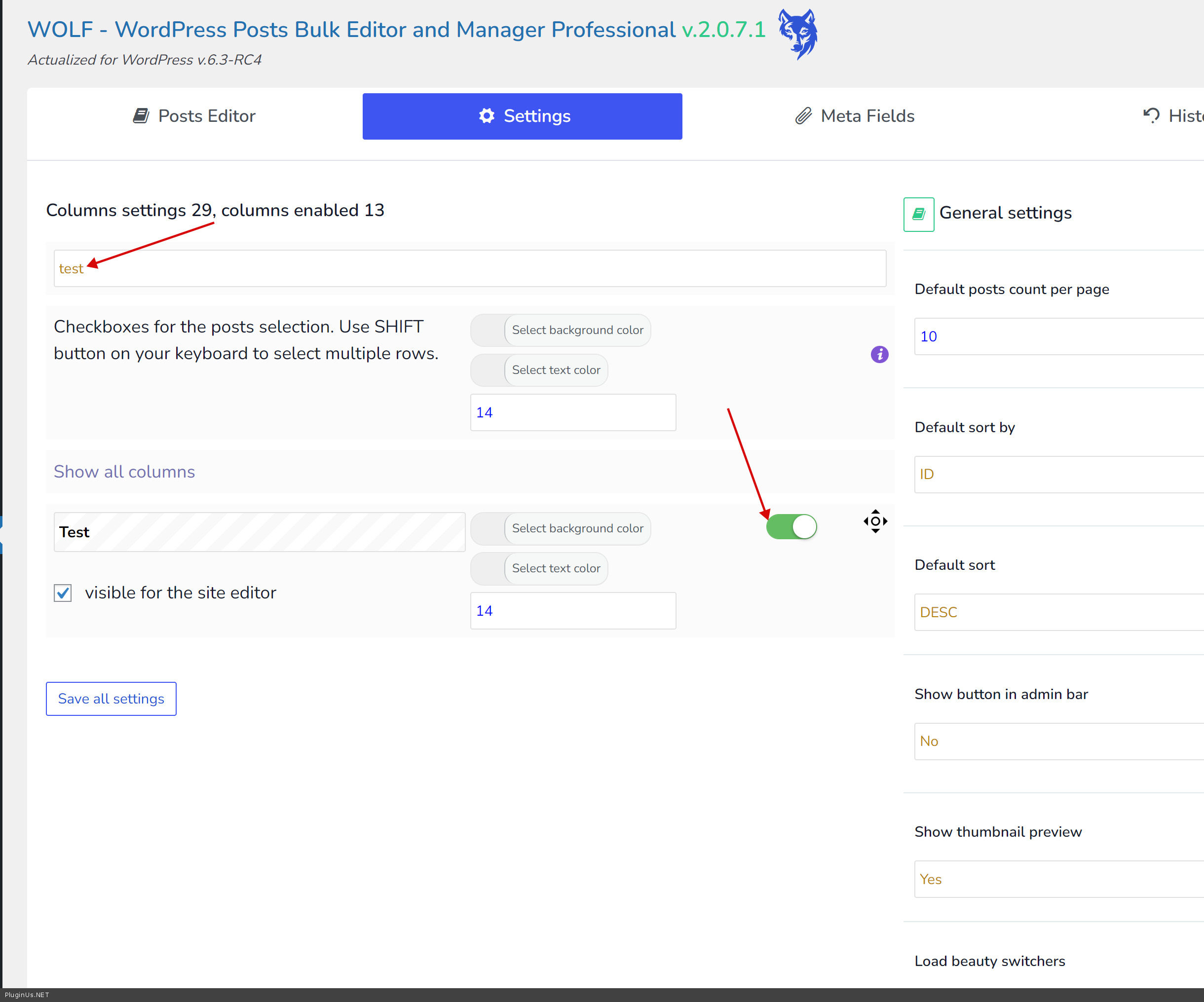1204x1002 pixels.
Task: Click the Show all columns link
Action: [x=124, y=471]
